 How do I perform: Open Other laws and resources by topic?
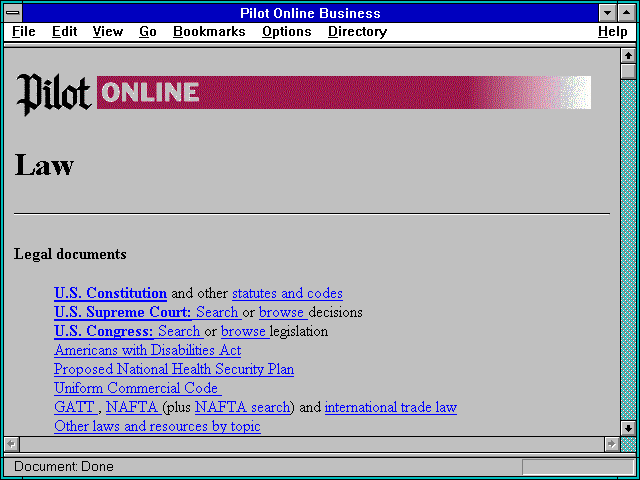point(157,426)
